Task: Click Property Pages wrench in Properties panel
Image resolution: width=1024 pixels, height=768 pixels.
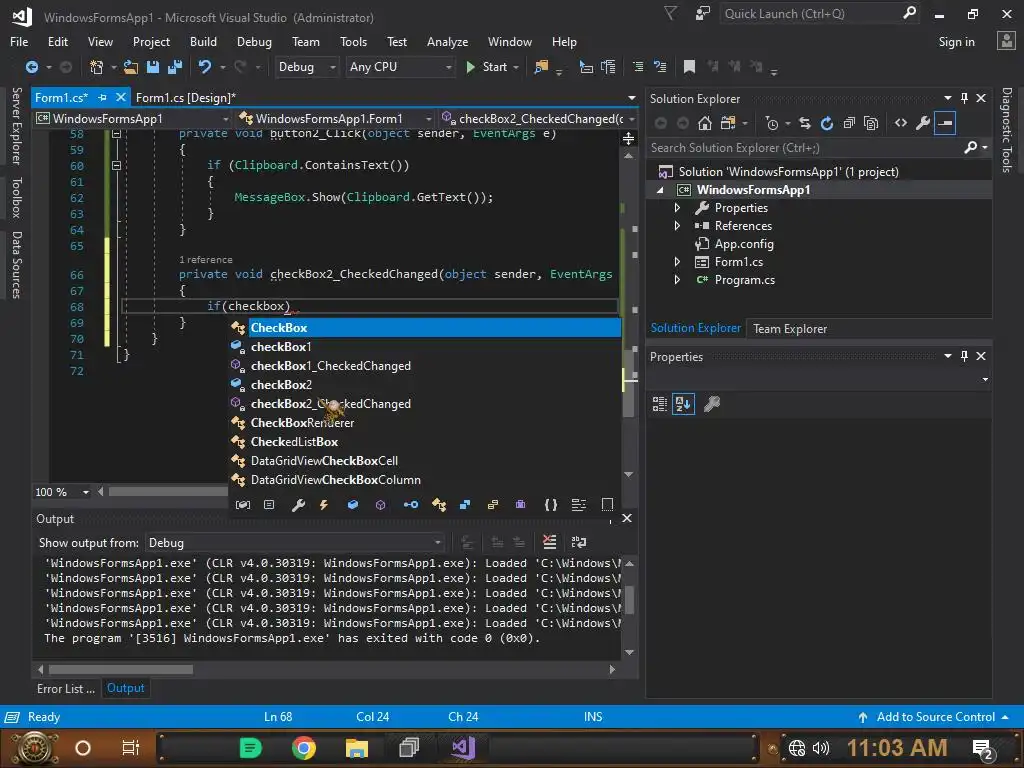Action: coord(712,404)
